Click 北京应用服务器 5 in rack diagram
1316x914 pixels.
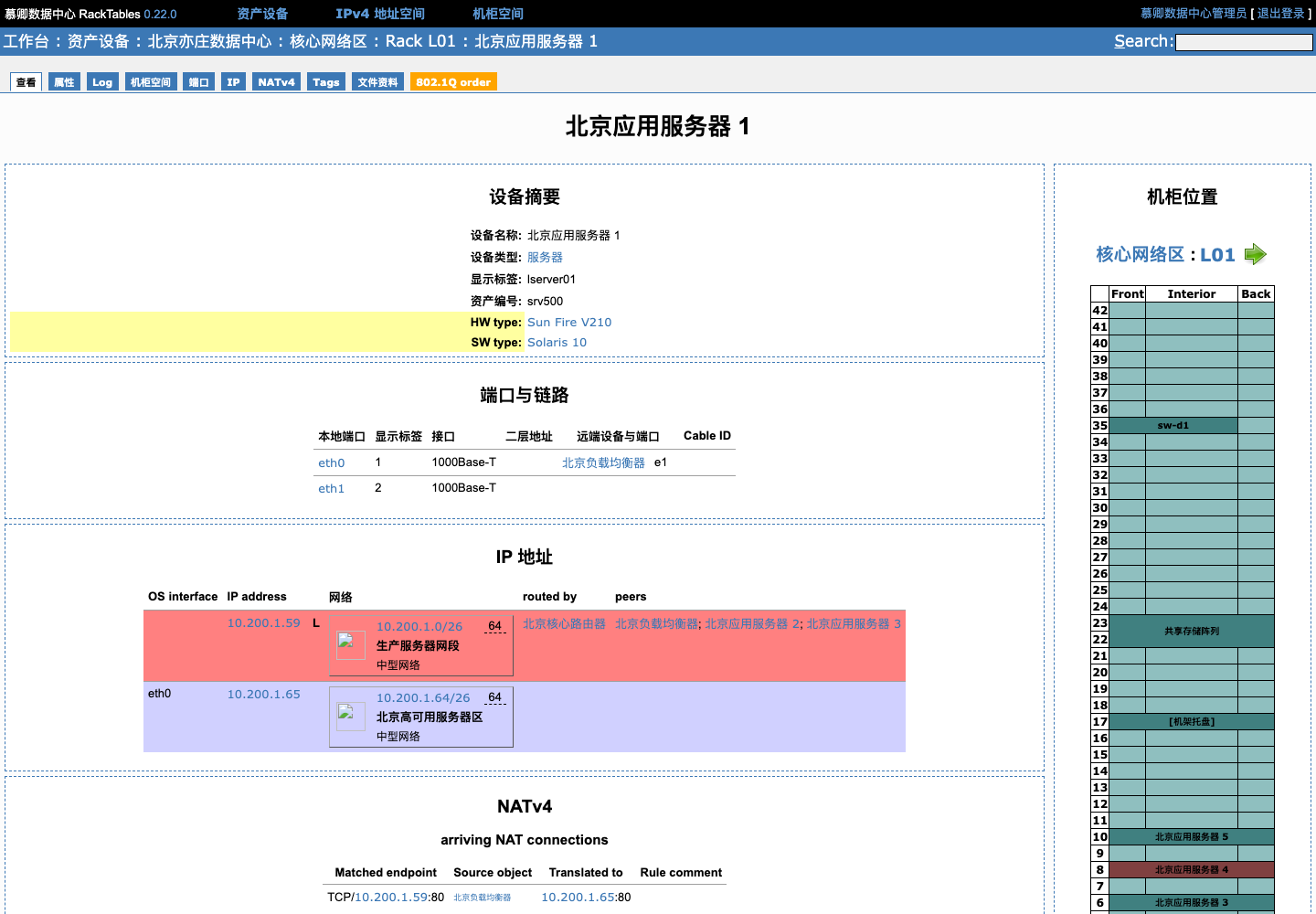pyautogui.click(x=1192, y=837)
